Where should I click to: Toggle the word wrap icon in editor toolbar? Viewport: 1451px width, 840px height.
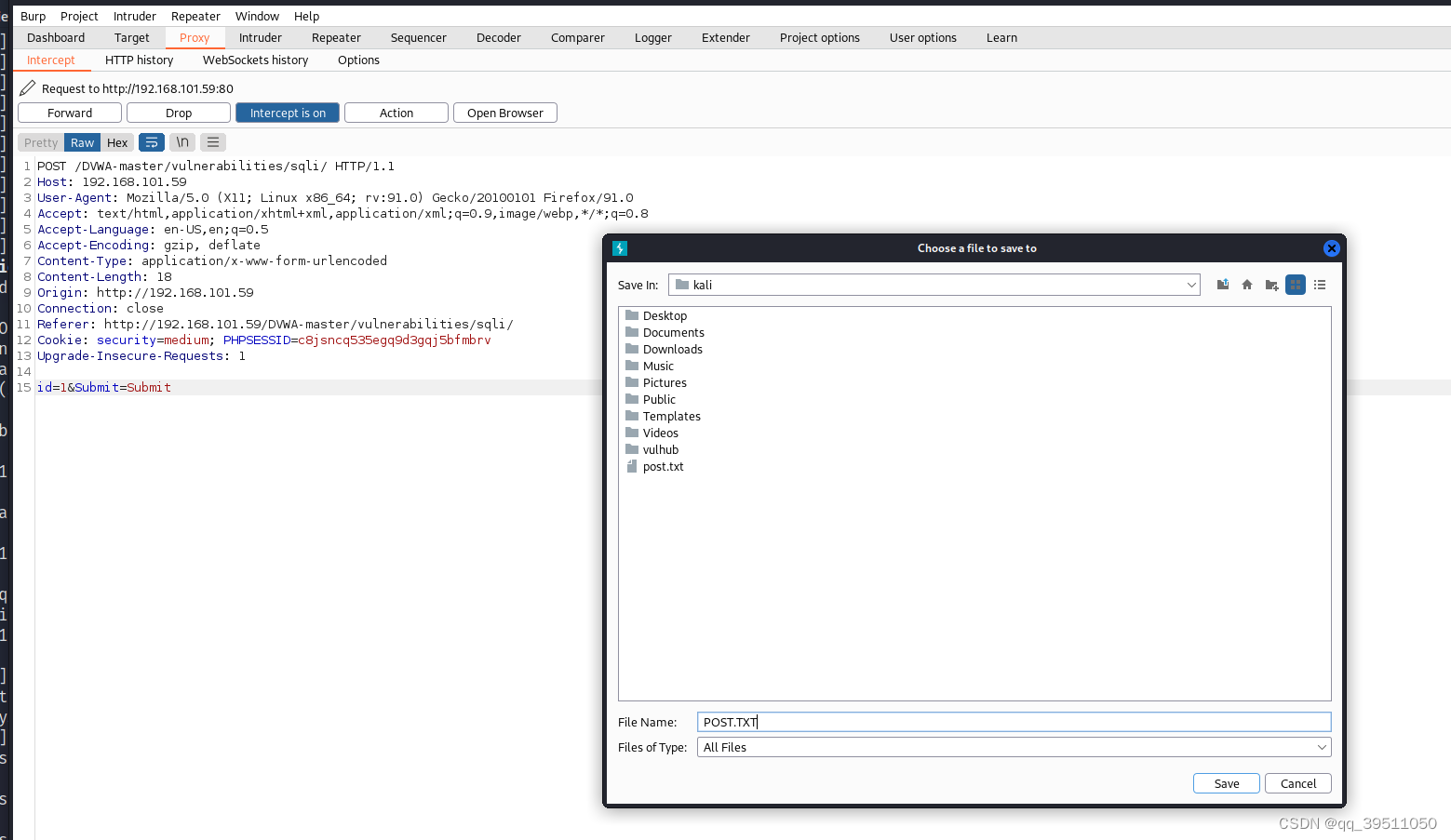[x=152, y=142]
